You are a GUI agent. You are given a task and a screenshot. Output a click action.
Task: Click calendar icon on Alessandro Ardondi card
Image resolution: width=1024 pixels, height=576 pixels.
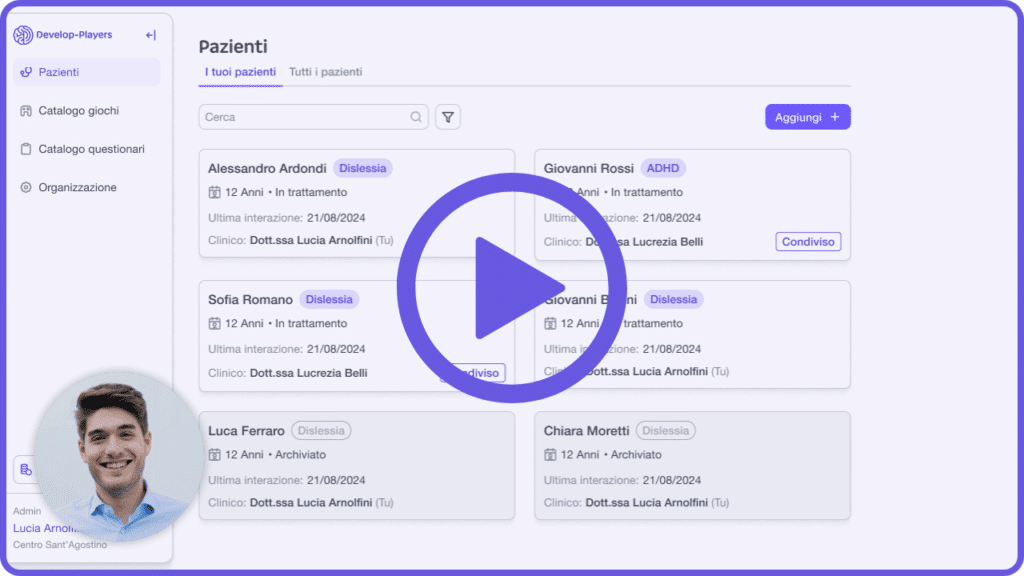coord(214,192)
